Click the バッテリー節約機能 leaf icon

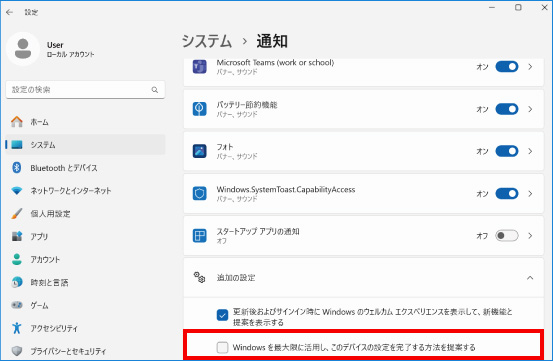pos(200,109)
